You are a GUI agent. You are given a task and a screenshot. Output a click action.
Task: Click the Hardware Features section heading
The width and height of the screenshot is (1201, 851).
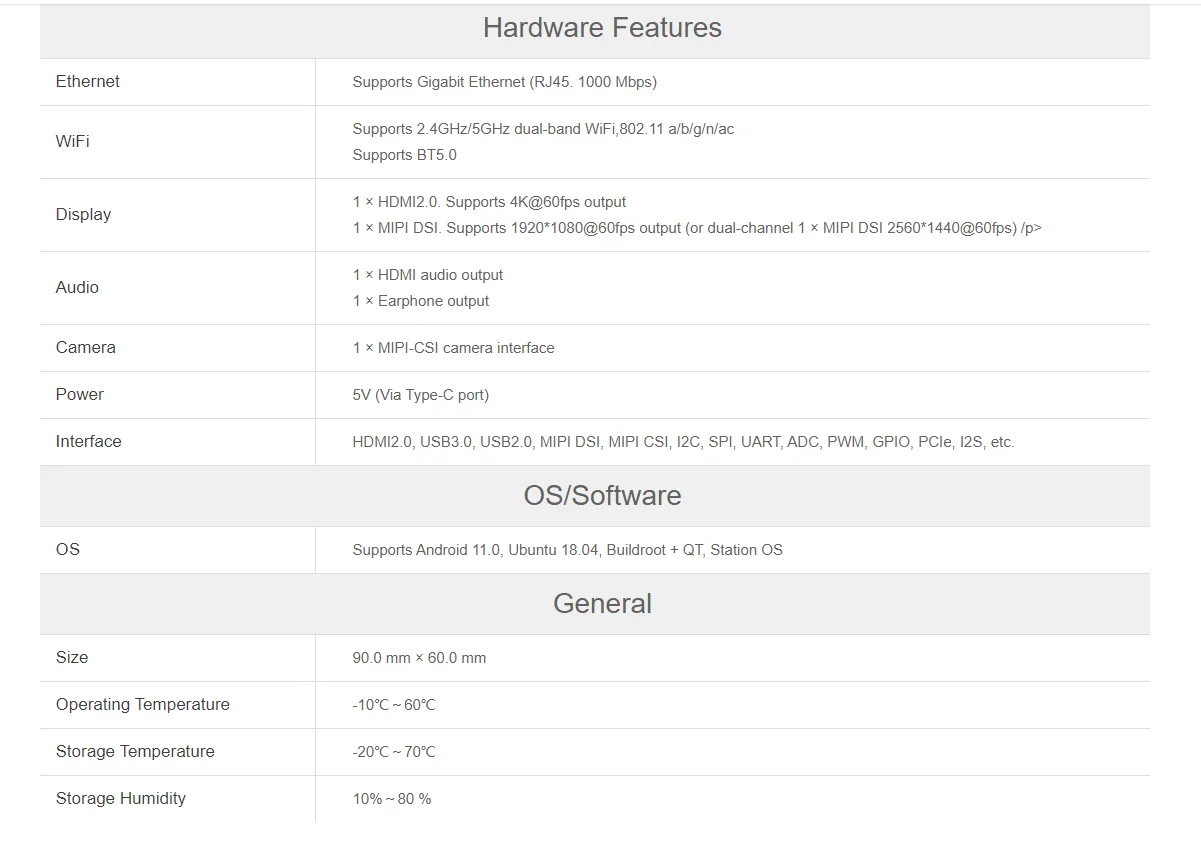[601, 28]
